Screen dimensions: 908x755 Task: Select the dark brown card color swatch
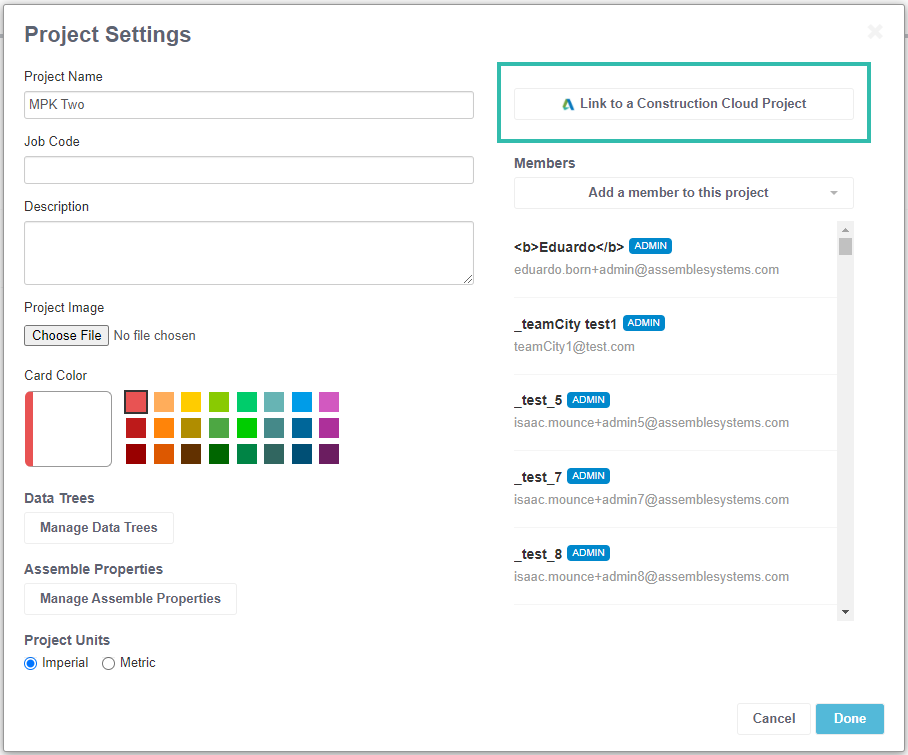click(x=191, y=454)
